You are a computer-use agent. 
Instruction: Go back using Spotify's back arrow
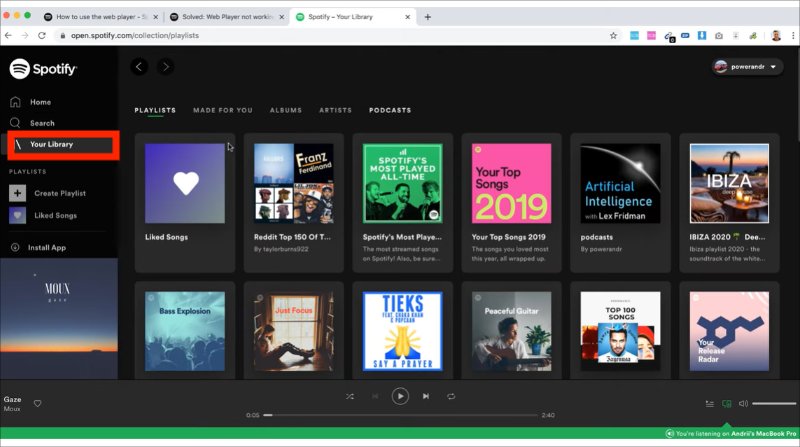pos(139,66)
